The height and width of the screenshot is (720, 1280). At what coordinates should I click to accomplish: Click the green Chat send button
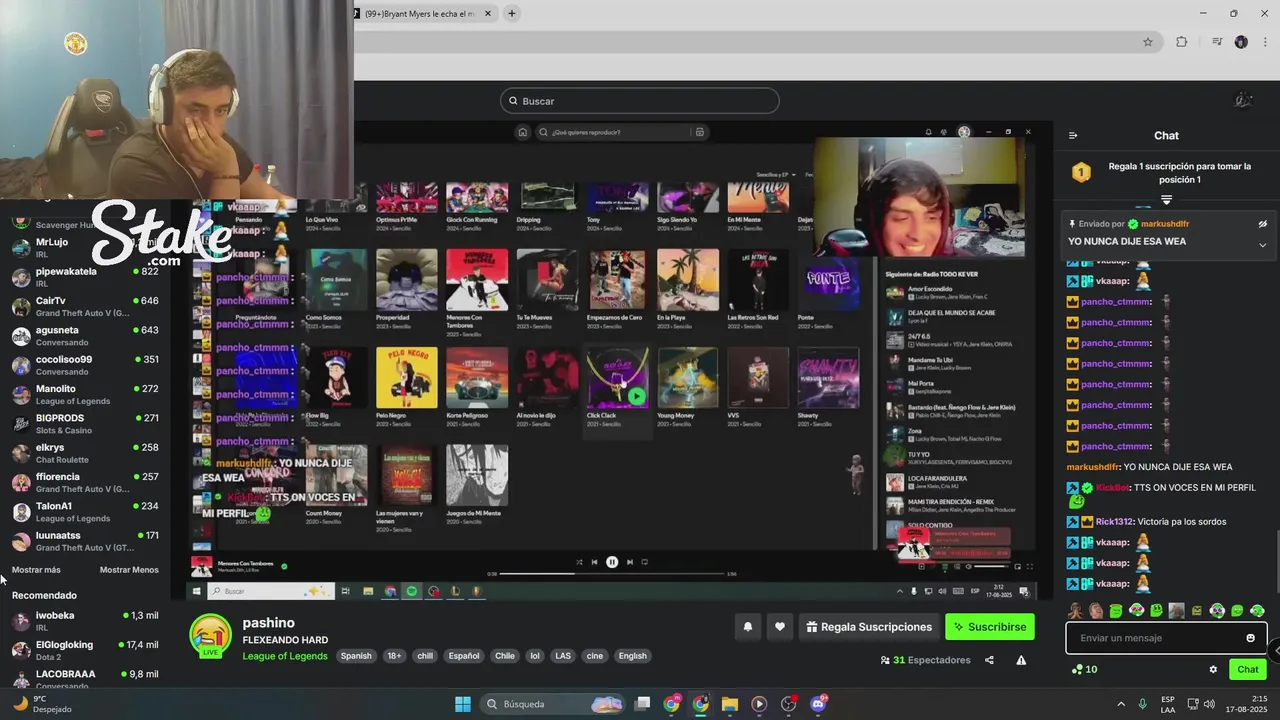[1248, 670]
